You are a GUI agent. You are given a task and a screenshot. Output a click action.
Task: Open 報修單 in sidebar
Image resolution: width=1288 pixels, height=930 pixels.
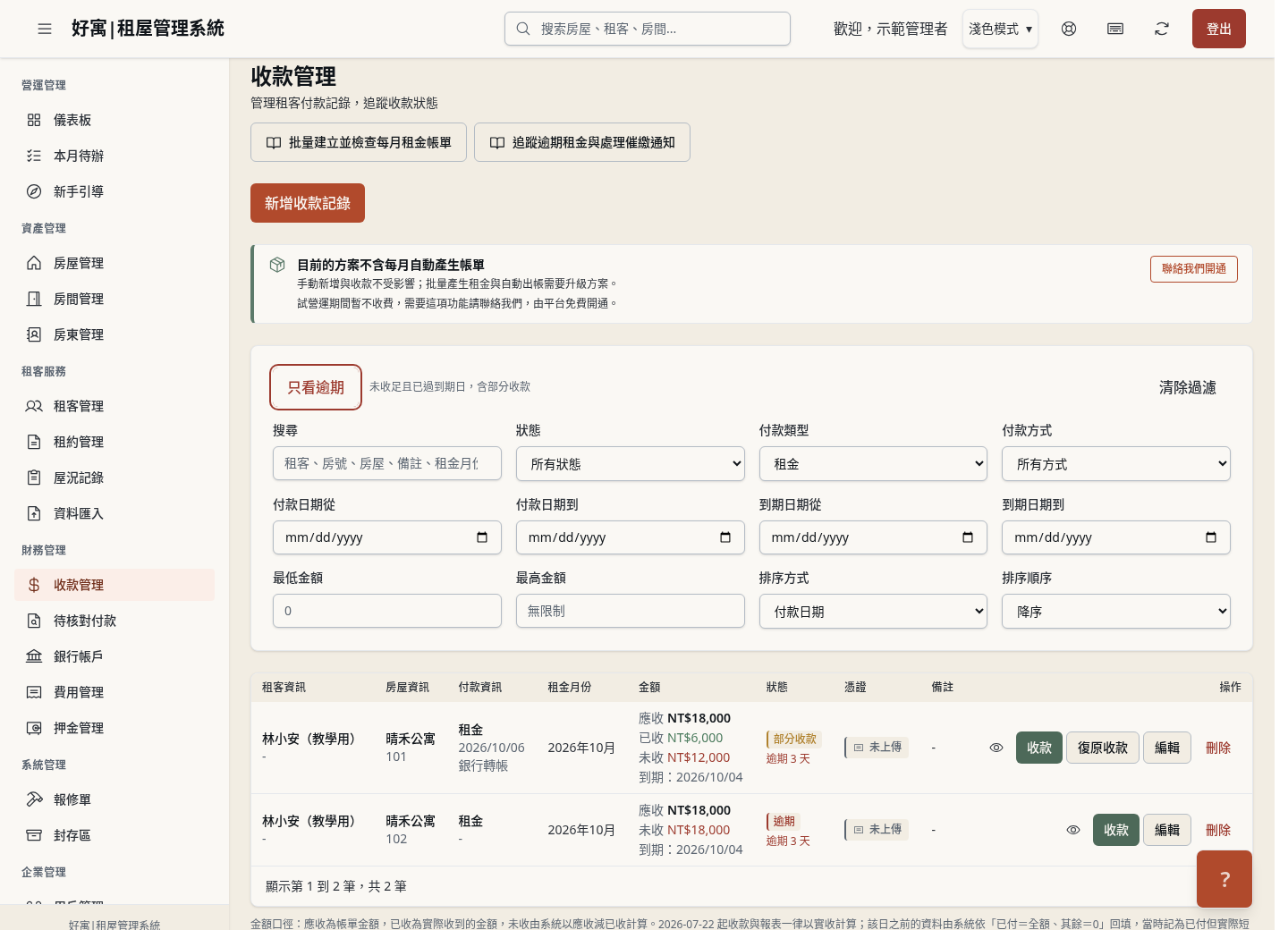click(114, 799)
